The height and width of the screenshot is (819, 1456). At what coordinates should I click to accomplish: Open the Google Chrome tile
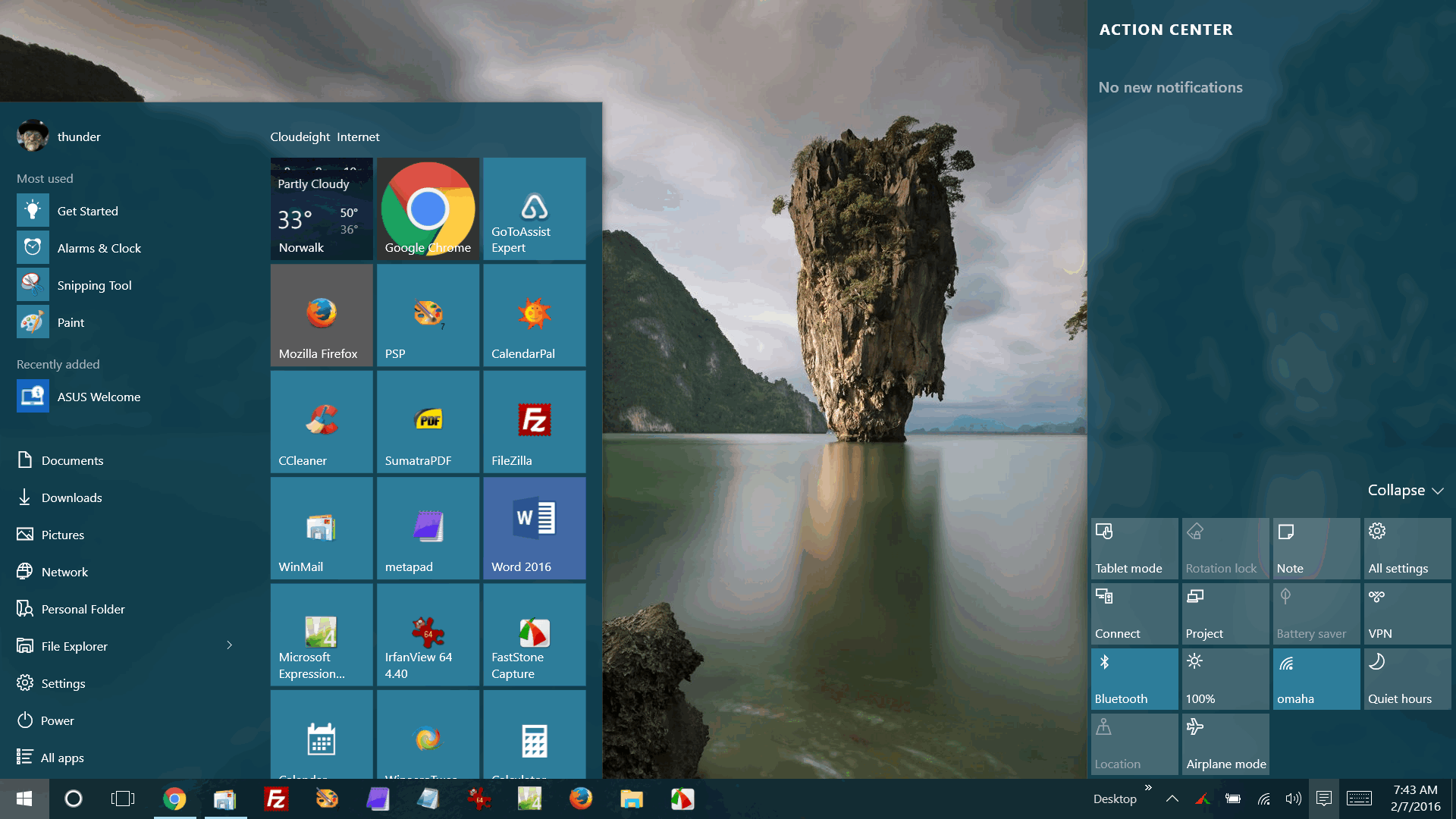click(x=428, y=209)
